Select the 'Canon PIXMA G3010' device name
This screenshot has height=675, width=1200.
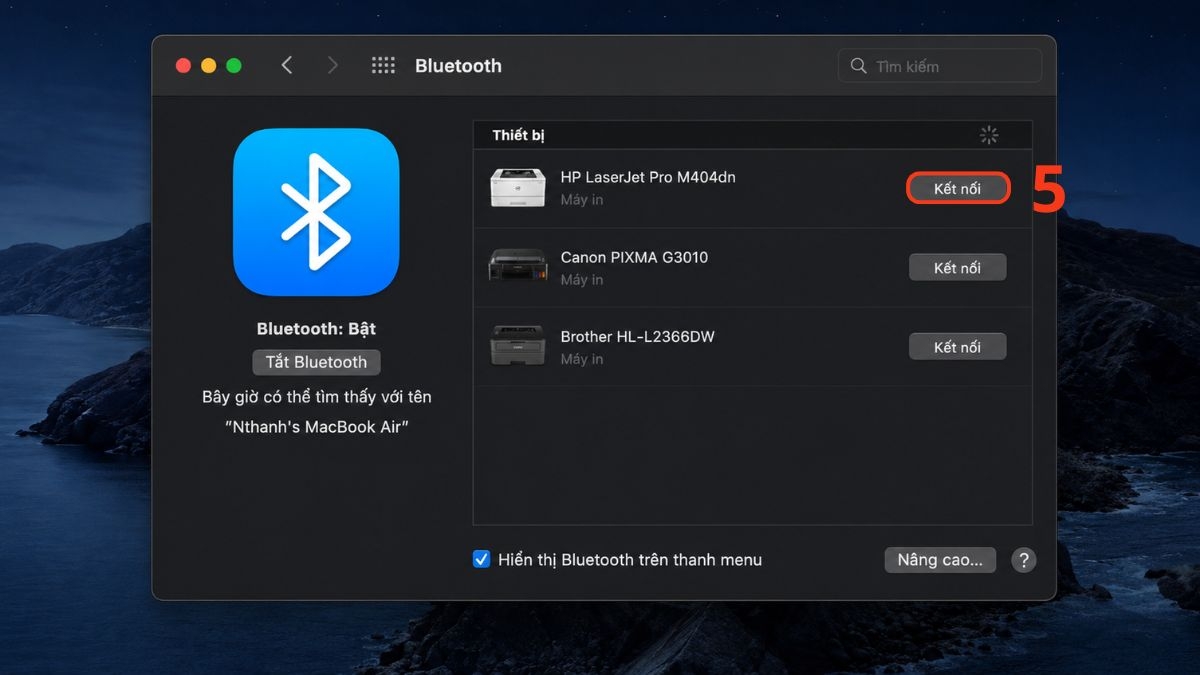[634, 257]
